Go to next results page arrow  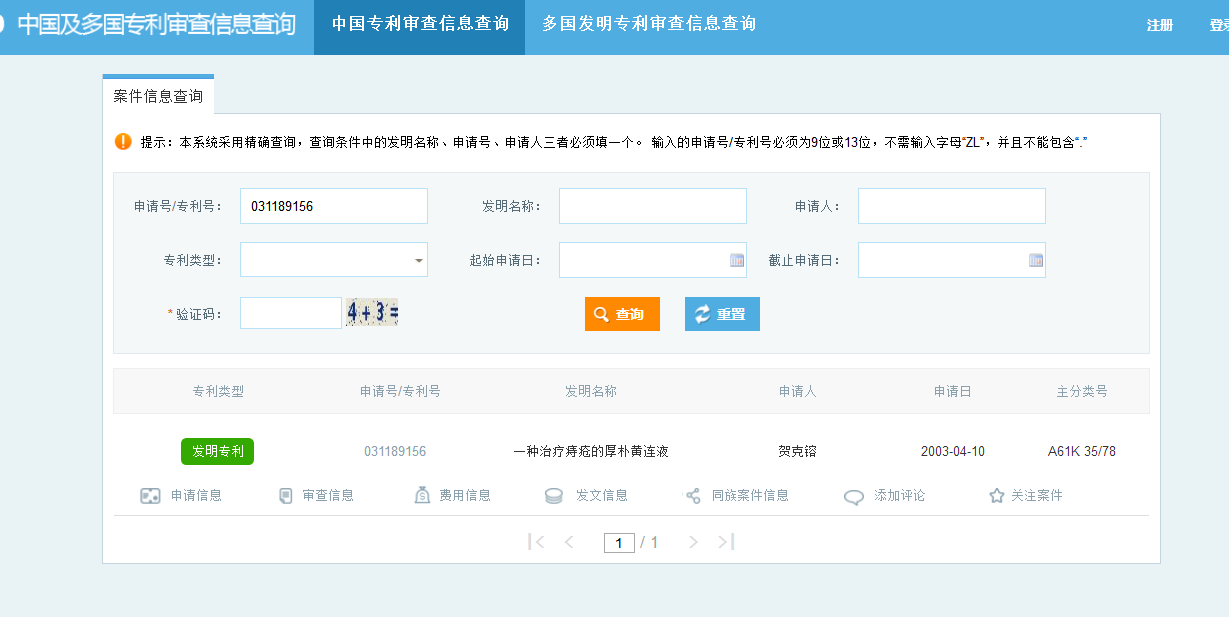(693, 542)
